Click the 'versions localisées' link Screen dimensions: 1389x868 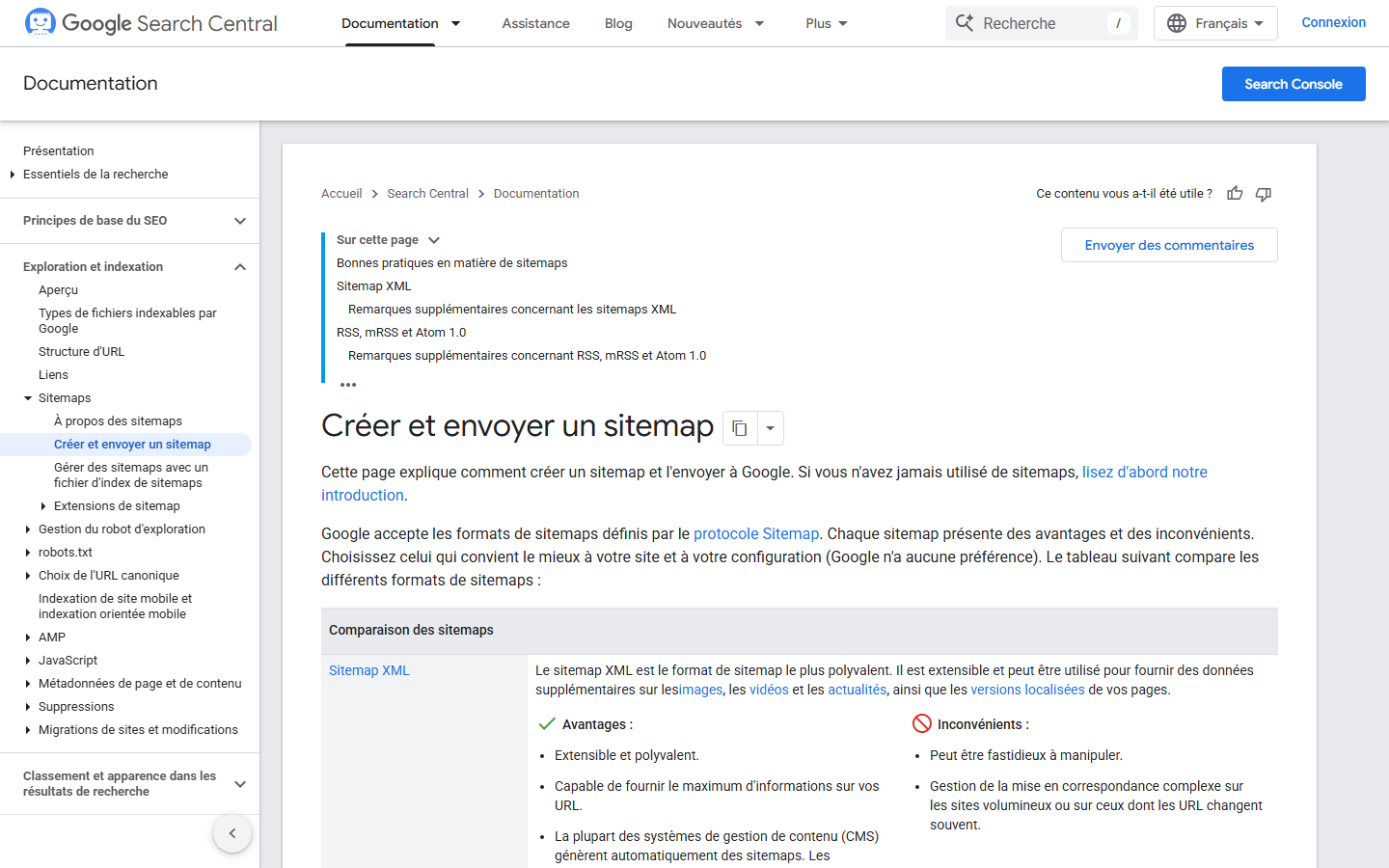click(x=1027, y=690)
